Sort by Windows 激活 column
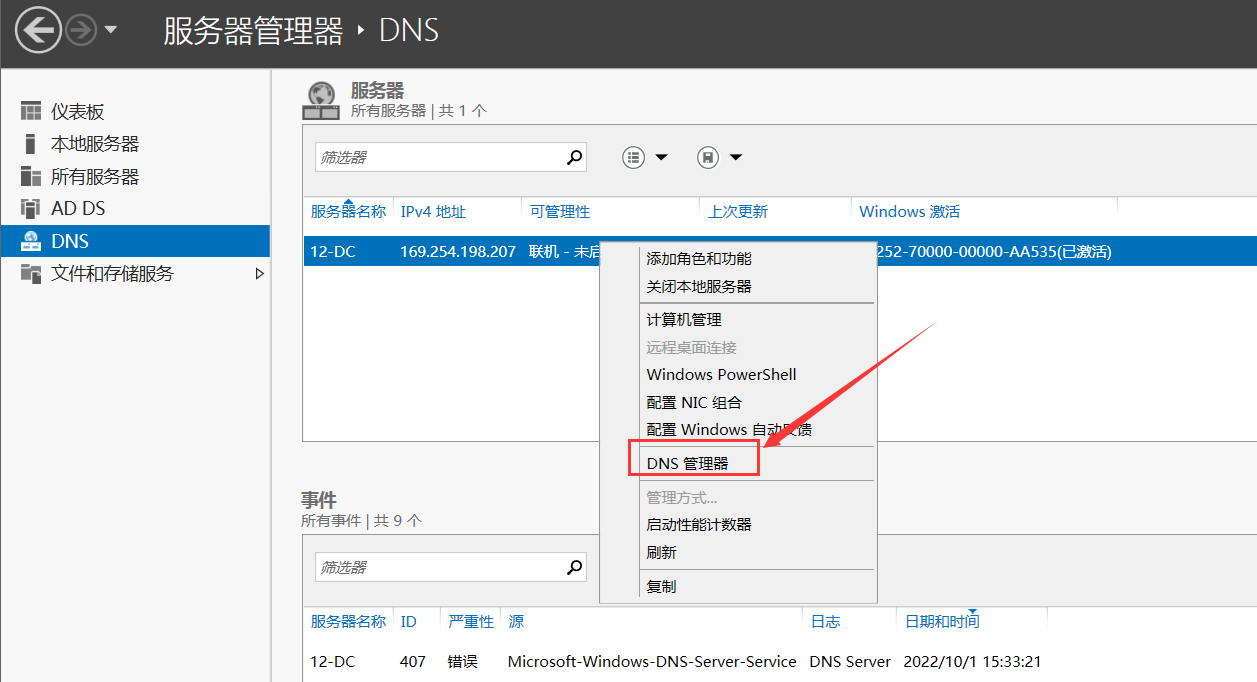Screen dimensions: 1257x682 (x=909, y=211)
